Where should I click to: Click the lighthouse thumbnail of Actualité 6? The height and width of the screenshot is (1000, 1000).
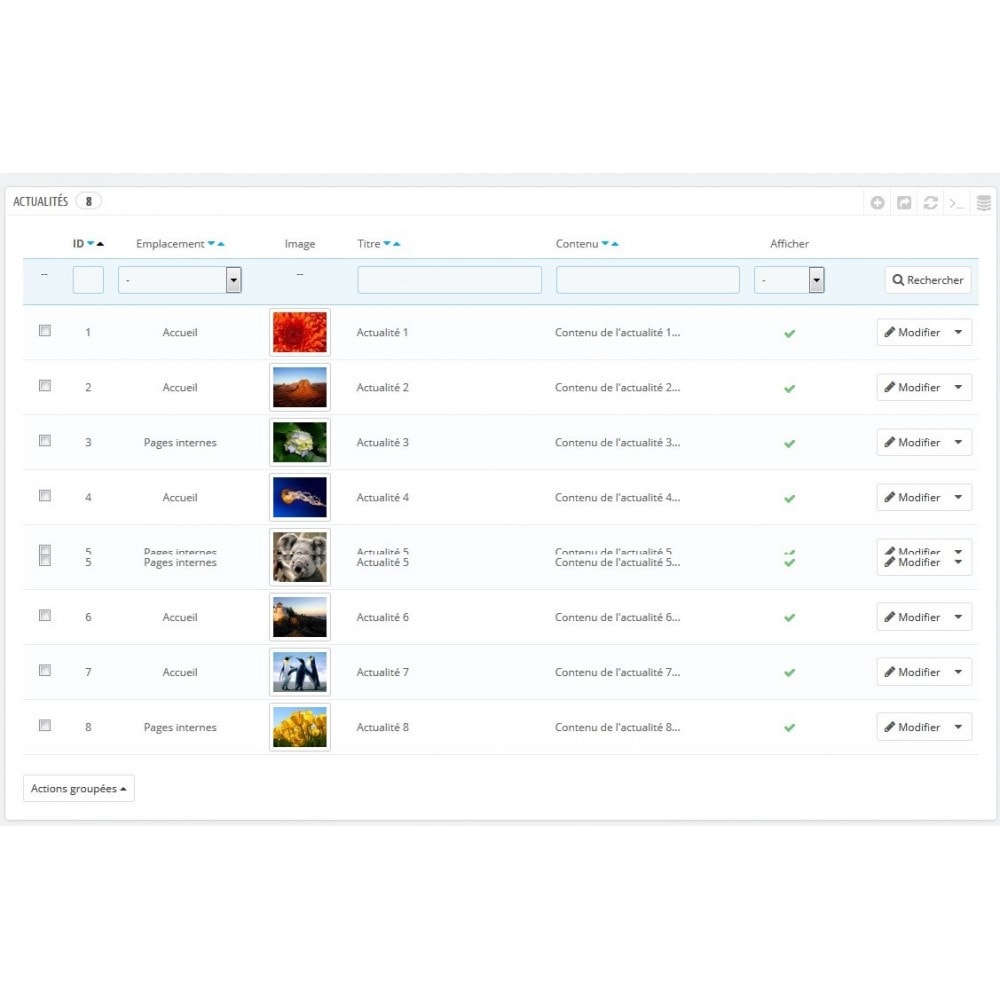300,617
